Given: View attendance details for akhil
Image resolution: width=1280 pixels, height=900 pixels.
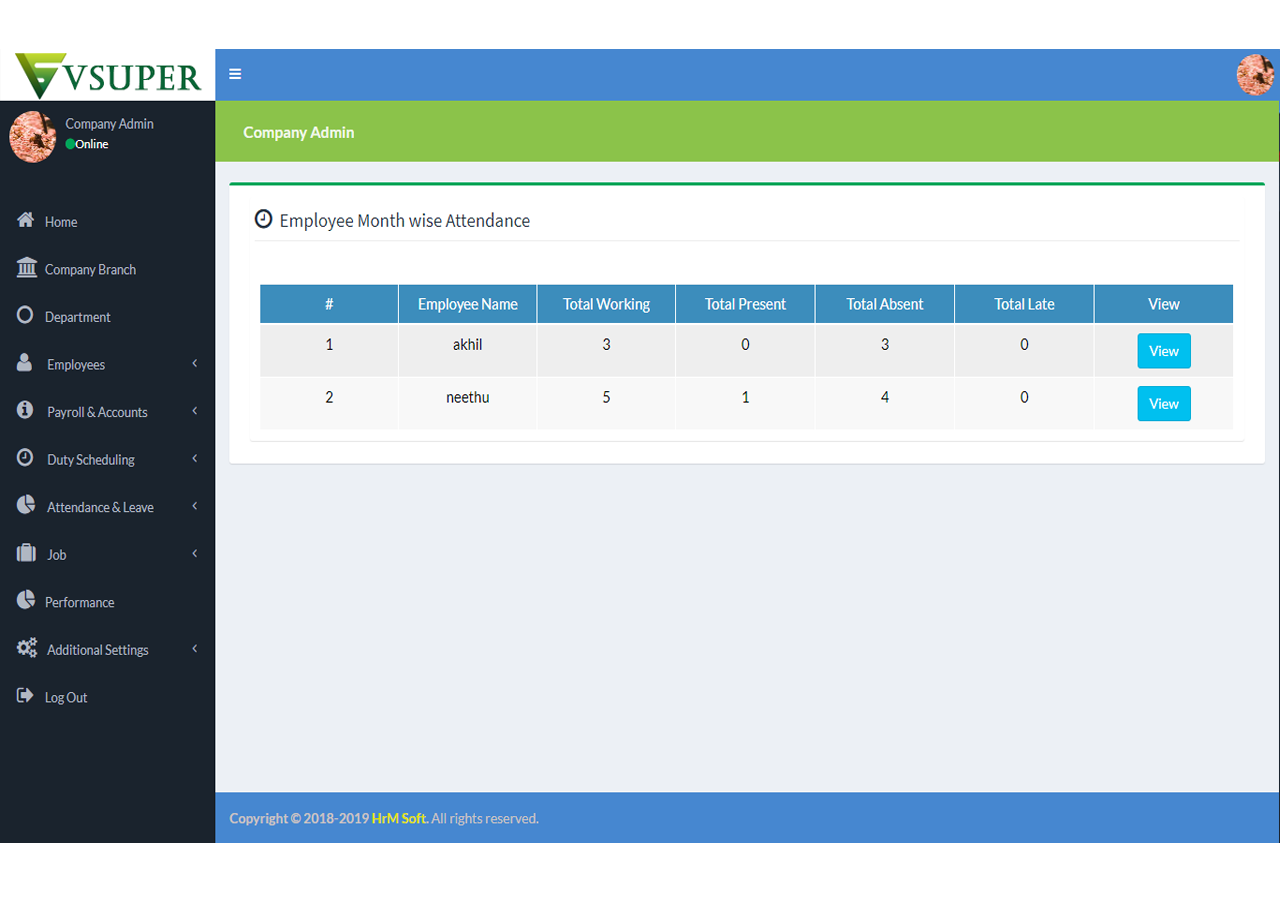Looking at the screenshot, I should tap(1163, 351).
